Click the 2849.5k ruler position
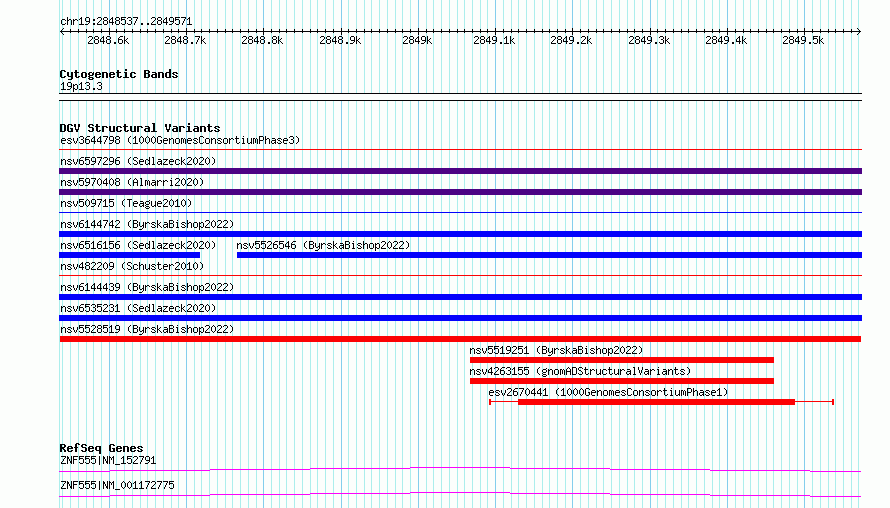The height and width of the screenshot is (508, 890). tap(803, 40)
